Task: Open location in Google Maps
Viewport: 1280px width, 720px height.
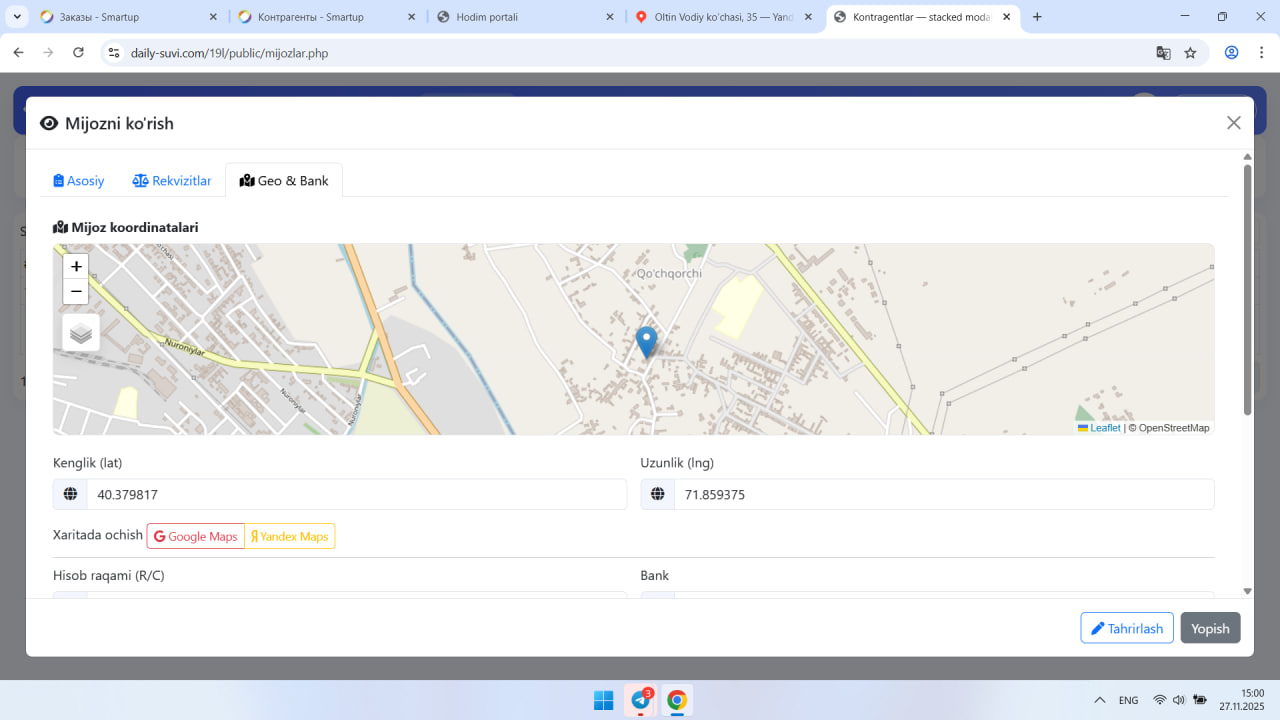Action: 196,537
